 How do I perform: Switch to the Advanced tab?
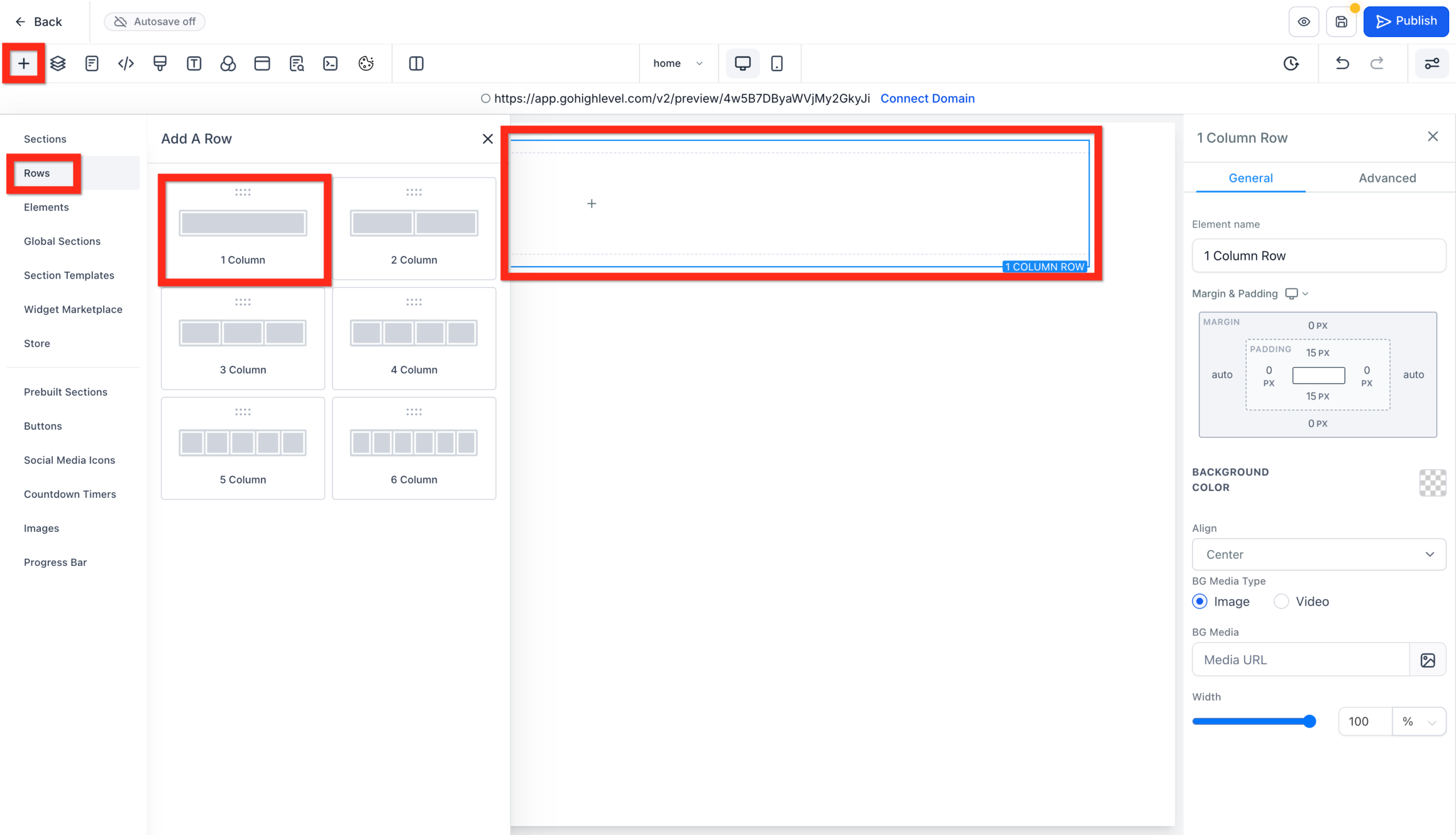click(1387, 178)
